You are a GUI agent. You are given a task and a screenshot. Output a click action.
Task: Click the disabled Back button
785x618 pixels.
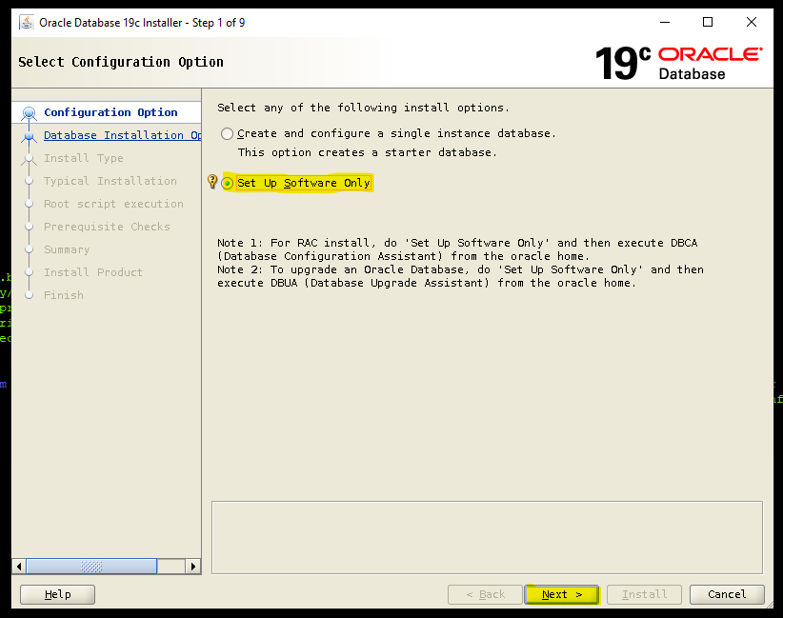click(x=485, y=594)
